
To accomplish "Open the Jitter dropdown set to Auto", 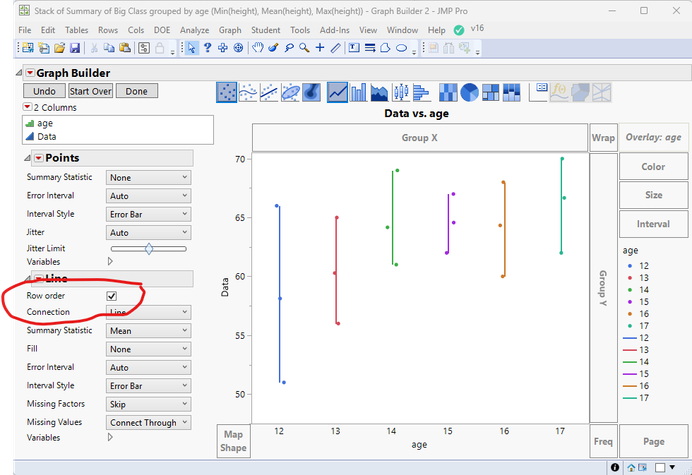I will [149, 231].
